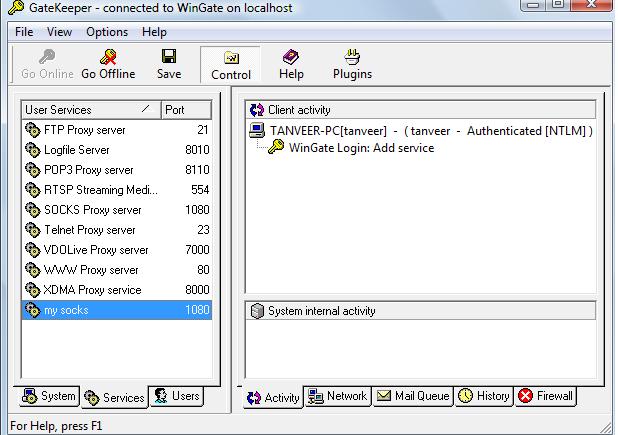Open the Help menu in the menu bar
The width and height of the screenshot is (618, 435).
click(x=154, y=32)
